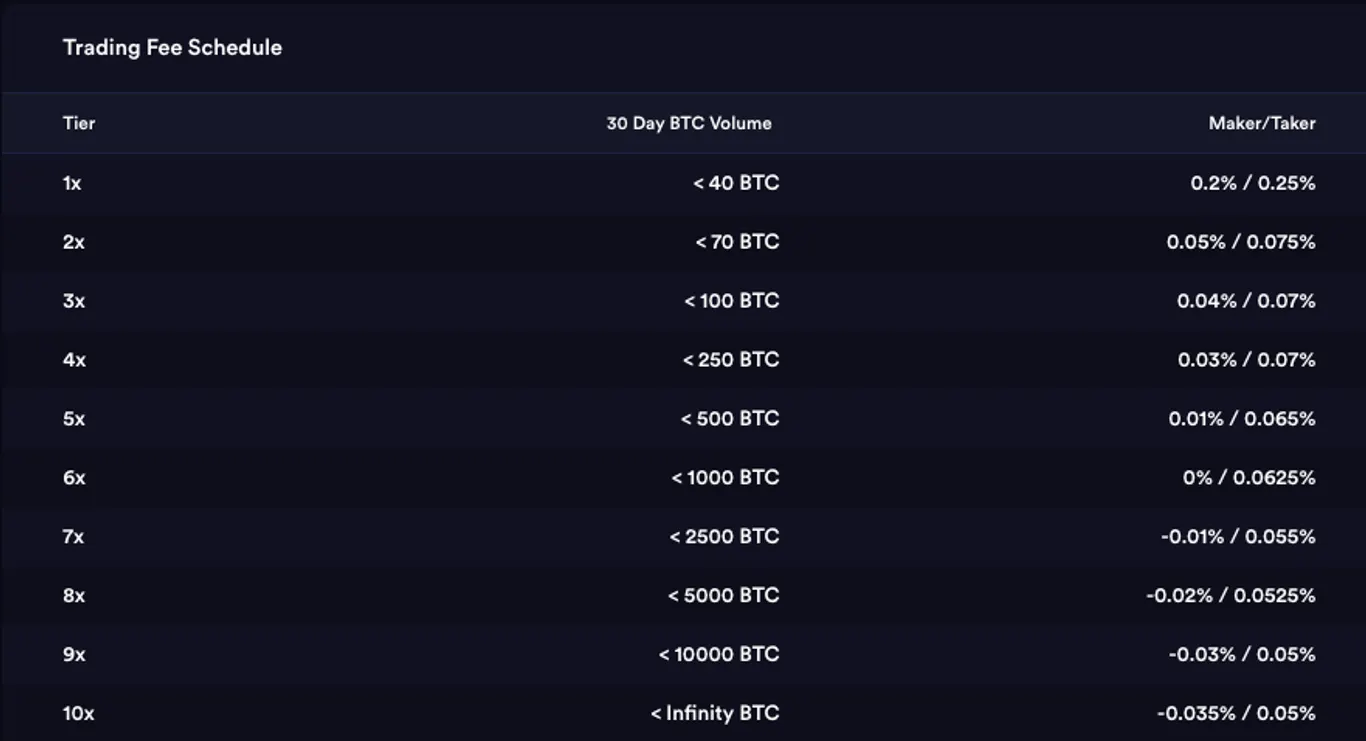This screenshot has width=1366, height=741.
Task: Select the < Infinity BTC volume cell
Action: pyautogui.click(x=715, y=714)
